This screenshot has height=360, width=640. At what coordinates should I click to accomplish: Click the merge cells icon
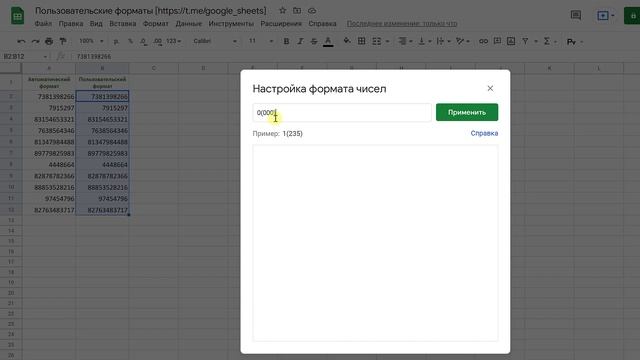(376, 41)
